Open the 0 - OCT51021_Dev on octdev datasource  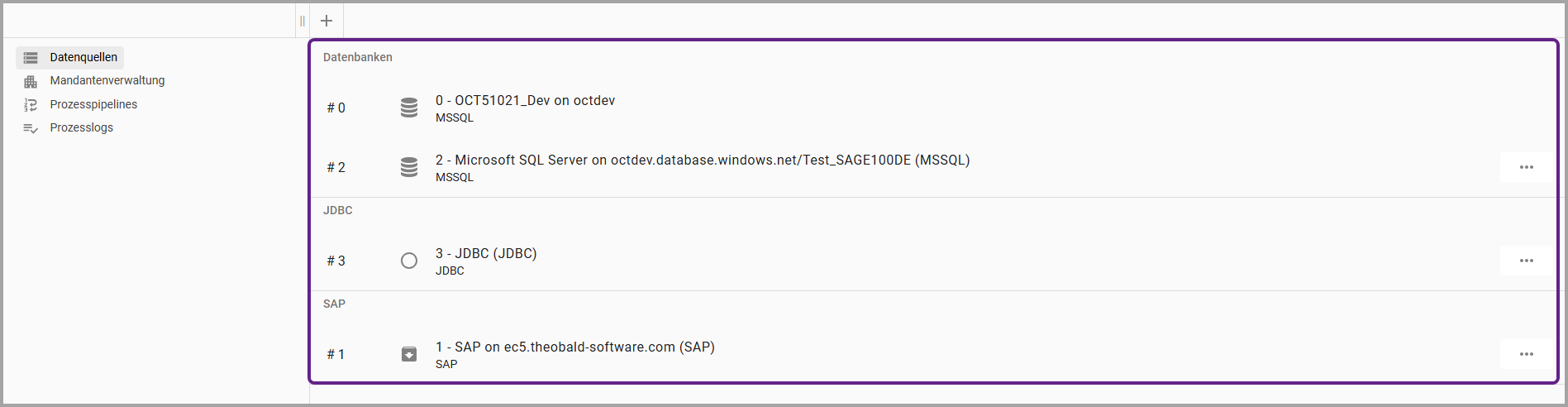[x=525, y=100]
